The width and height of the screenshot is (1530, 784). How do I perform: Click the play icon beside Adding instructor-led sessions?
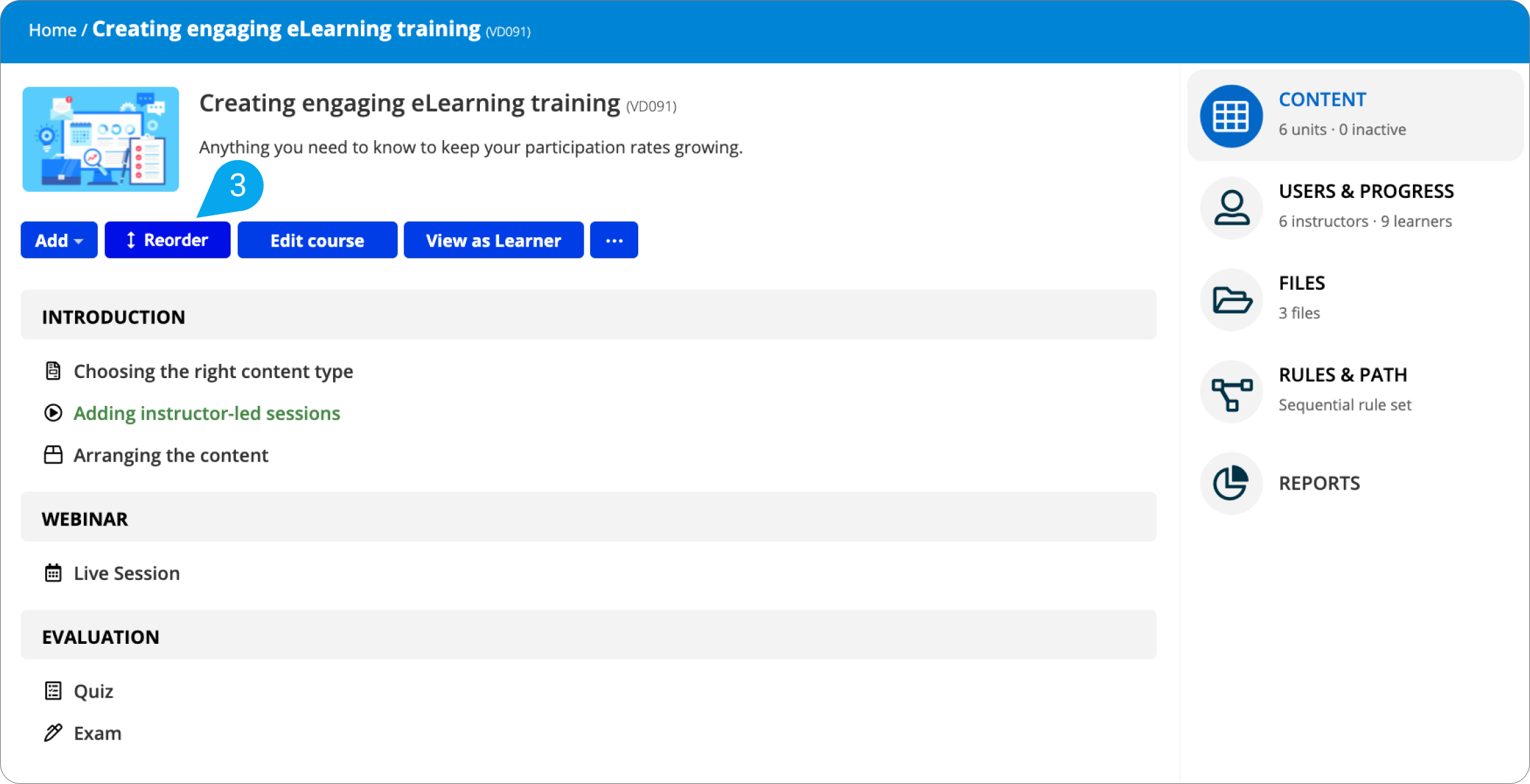click(x=53, y=413)
